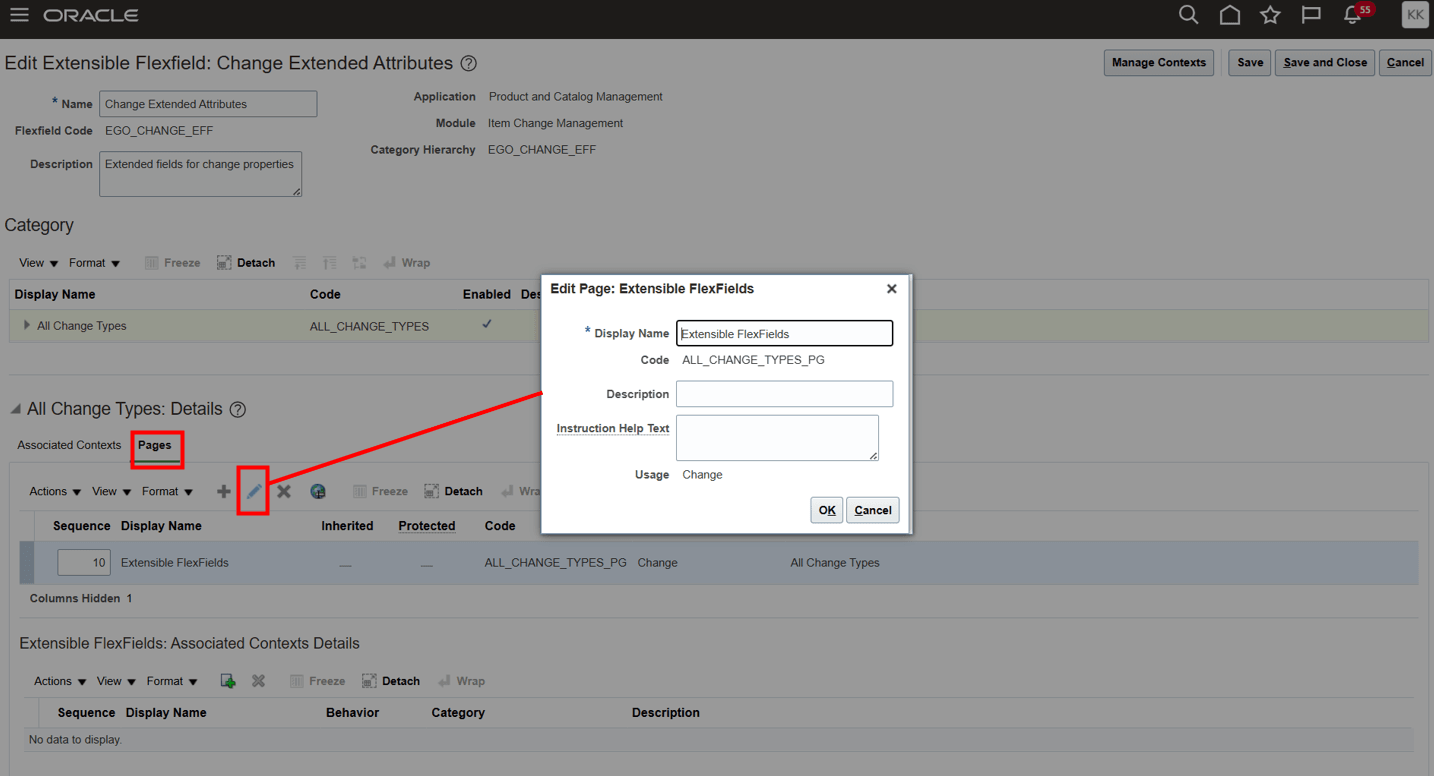Click the Sequence field showing 10

coord(84,562)
